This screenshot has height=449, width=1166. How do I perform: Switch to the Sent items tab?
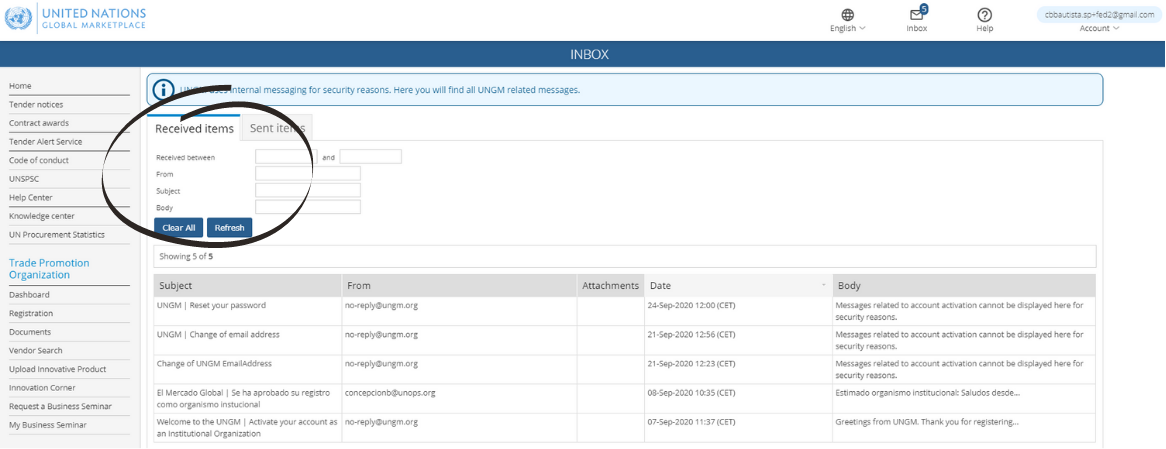277,129
